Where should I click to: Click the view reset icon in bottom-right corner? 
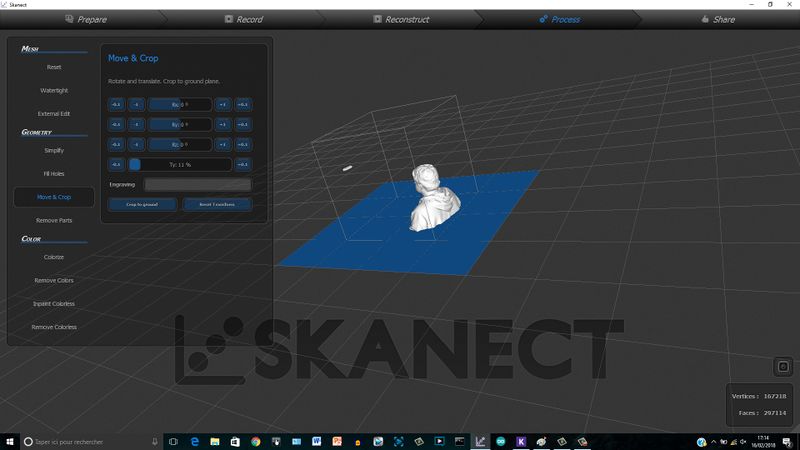pyautogui.click(x=783, y=367)
